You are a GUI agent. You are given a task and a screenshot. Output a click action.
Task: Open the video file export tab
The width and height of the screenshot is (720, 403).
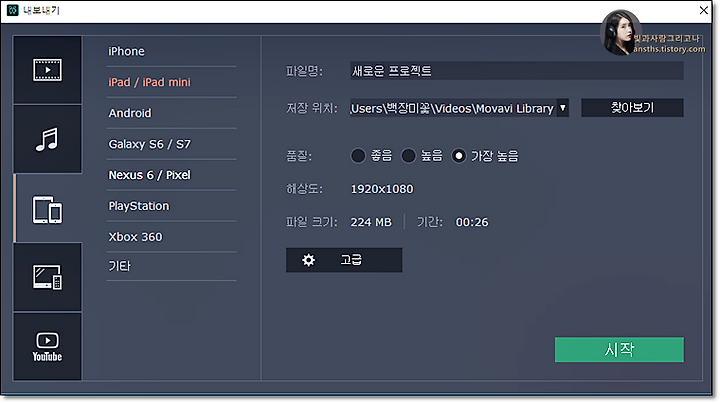(x=47, y=70)
